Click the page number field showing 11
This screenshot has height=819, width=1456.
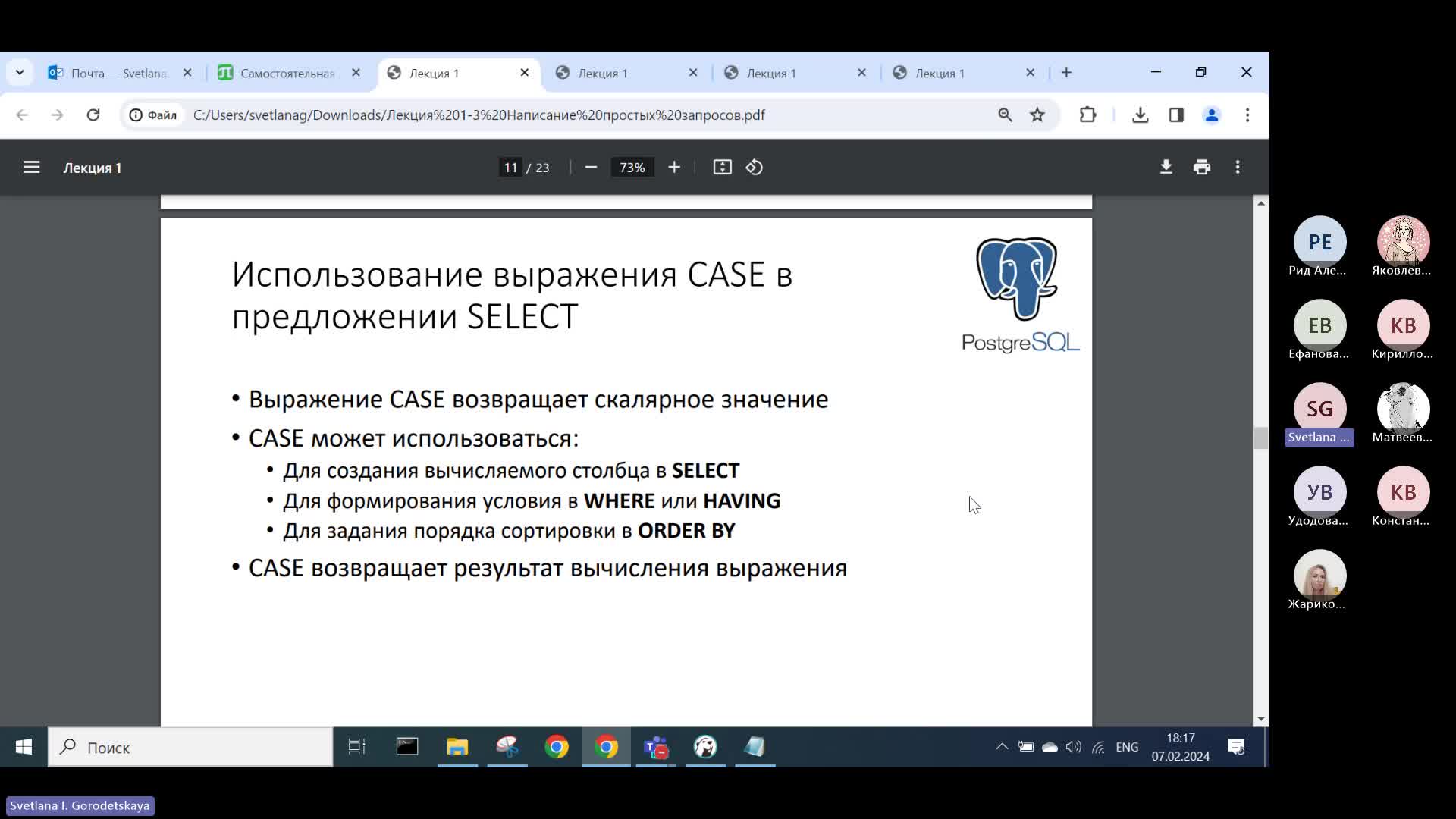tap(510, 167)
